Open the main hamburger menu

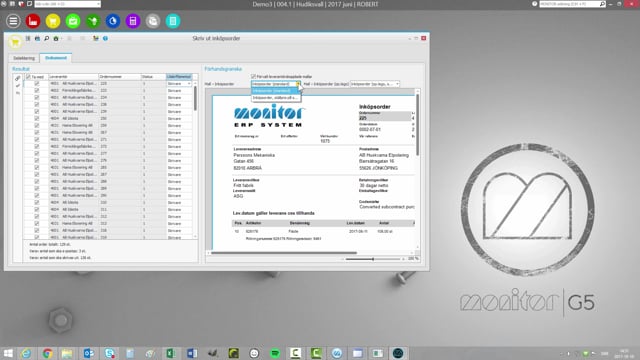(13, 21)
